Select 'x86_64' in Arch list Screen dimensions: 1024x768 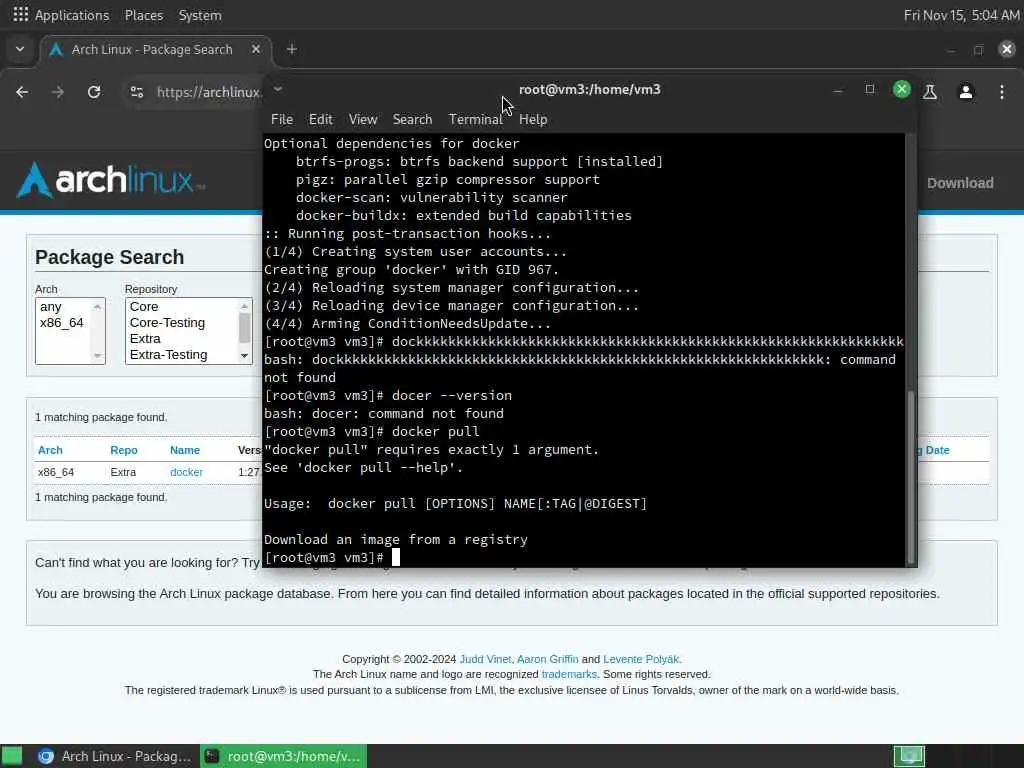click(x=62, y=323)
